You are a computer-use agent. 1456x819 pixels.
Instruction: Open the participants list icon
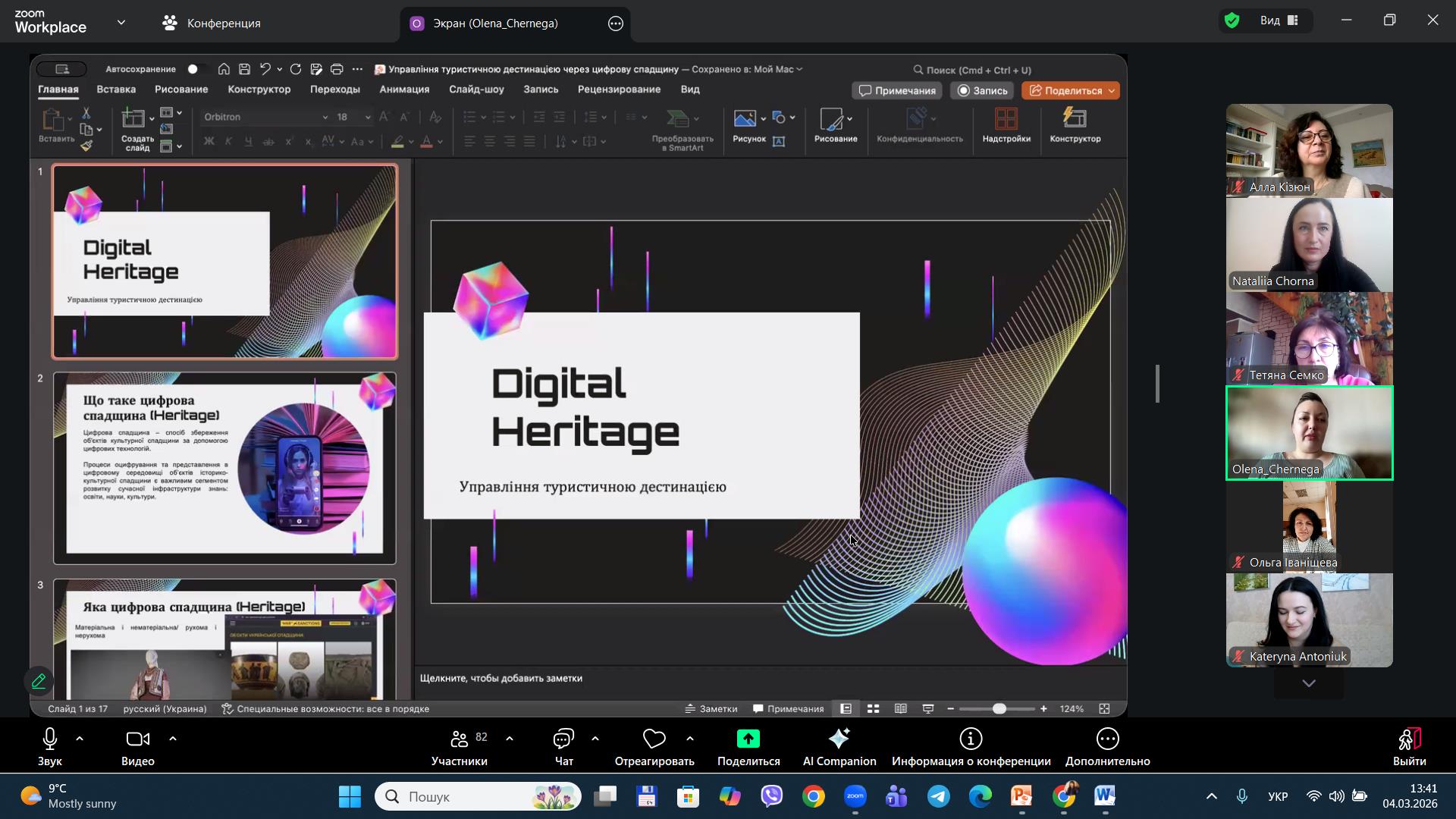460,739
